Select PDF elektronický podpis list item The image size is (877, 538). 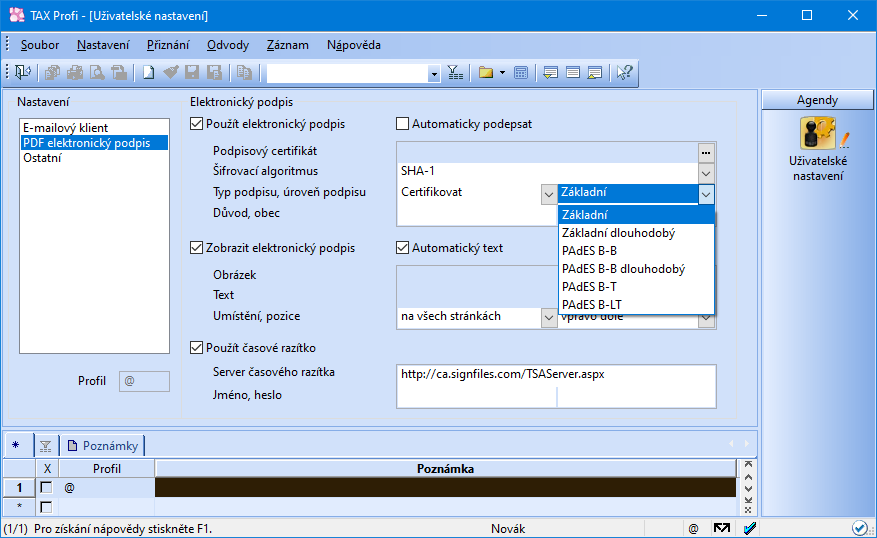94,143
